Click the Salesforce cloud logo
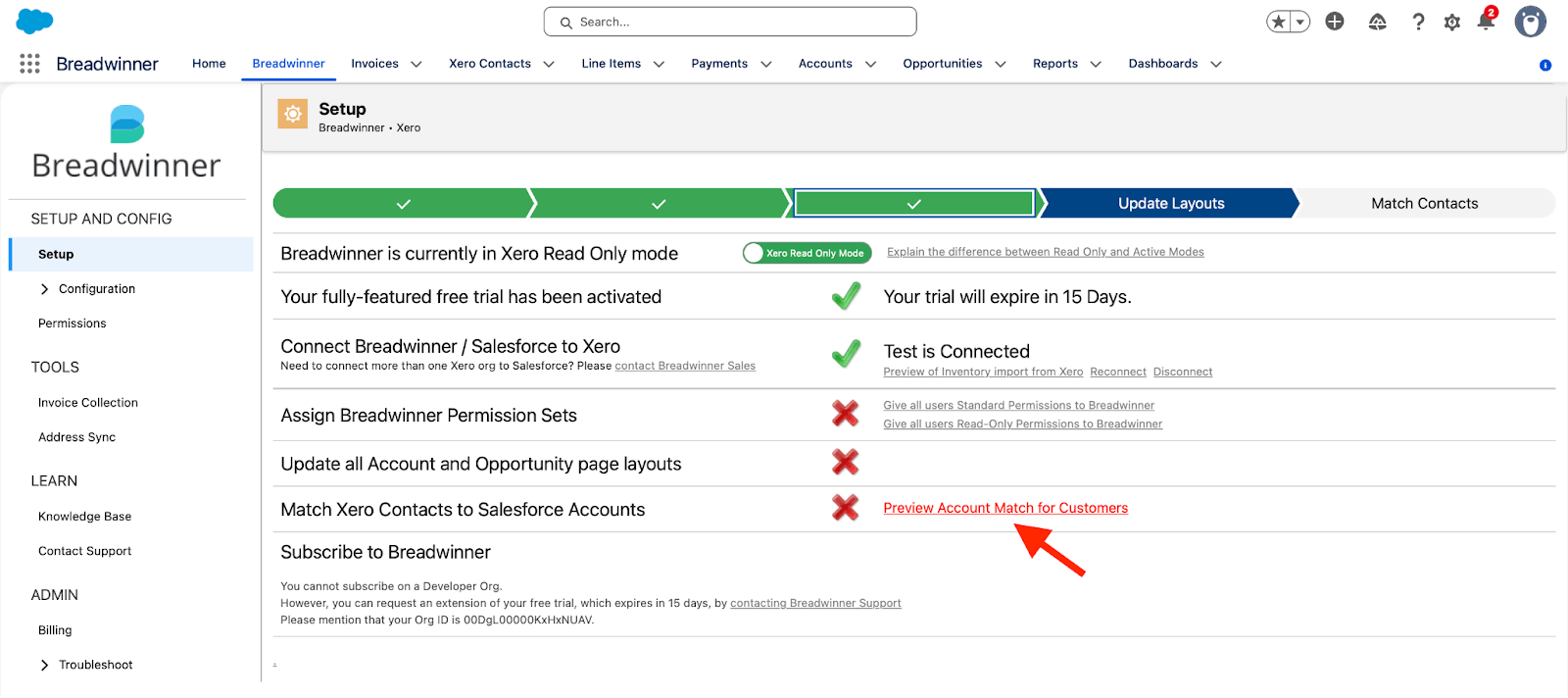Viewport: 1568px width, 698px height. tap(34, 21)
